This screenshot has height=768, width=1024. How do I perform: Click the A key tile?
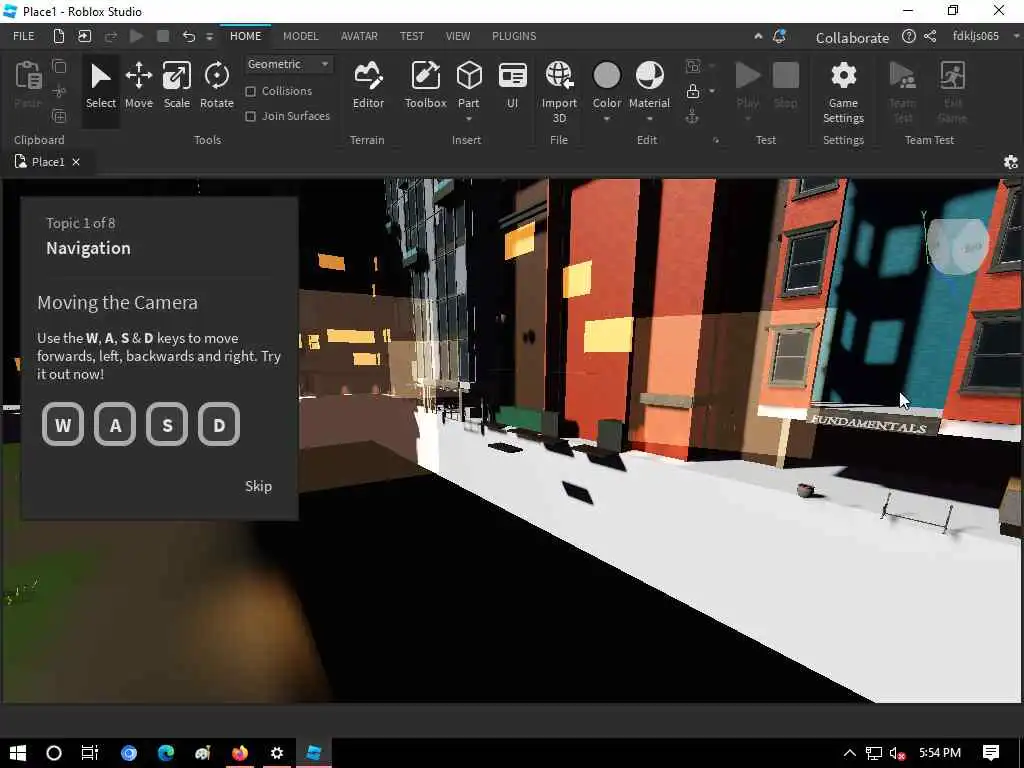(x=115, y=424)
